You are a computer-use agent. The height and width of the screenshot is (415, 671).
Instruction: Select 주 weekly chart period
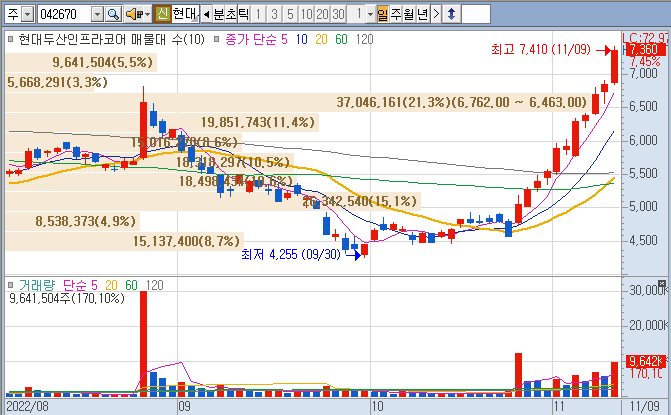tap(395, 15)
